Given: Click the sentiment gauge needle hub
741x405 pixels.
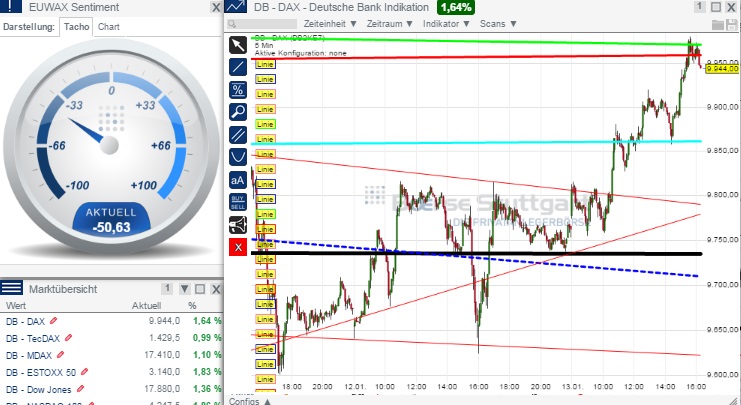Looking at the screenshot, I should pyautogui.click(x=109, y=145).
